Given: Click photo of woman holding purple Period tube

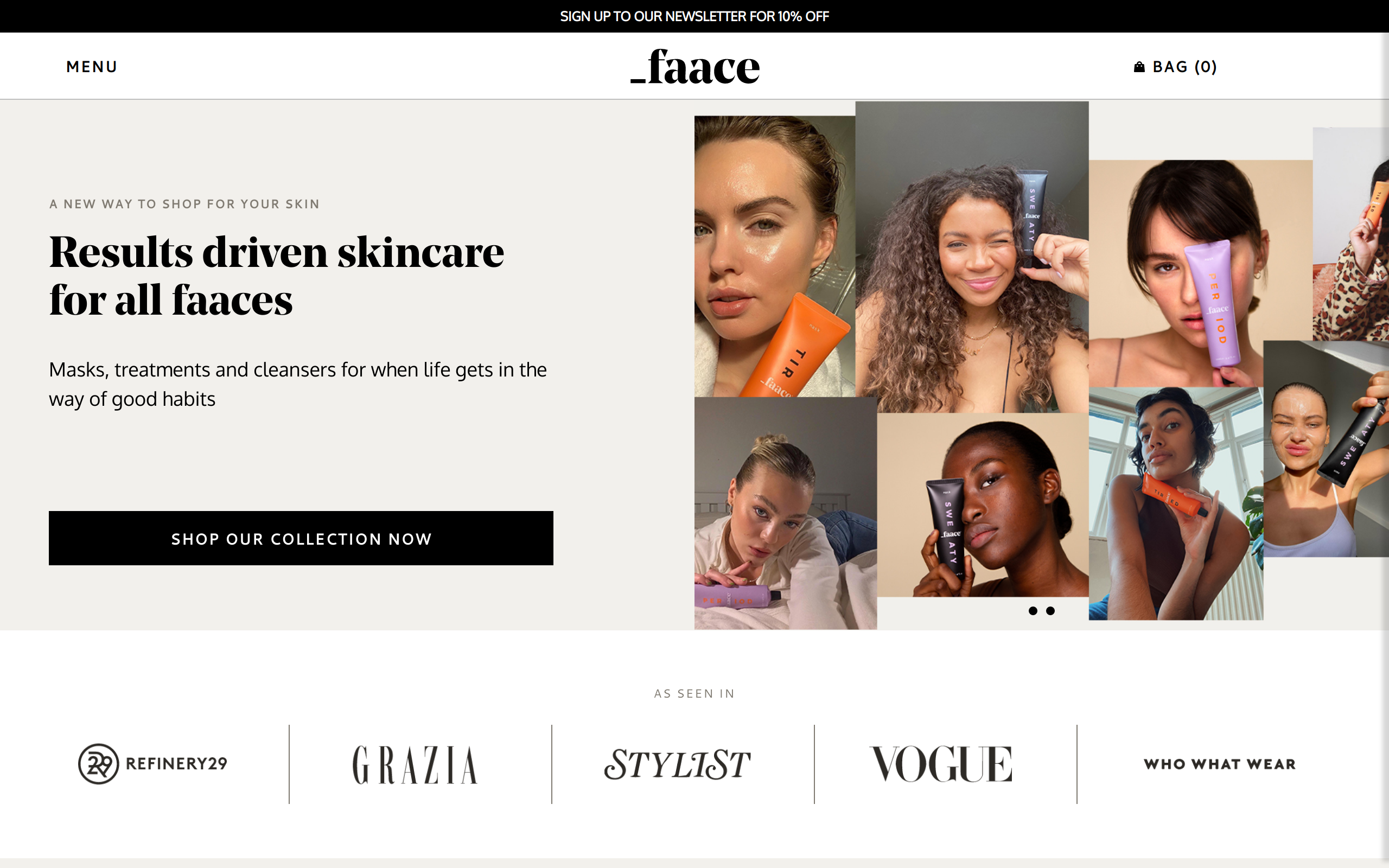Looking at the screenshot, I should point(1201,273).
